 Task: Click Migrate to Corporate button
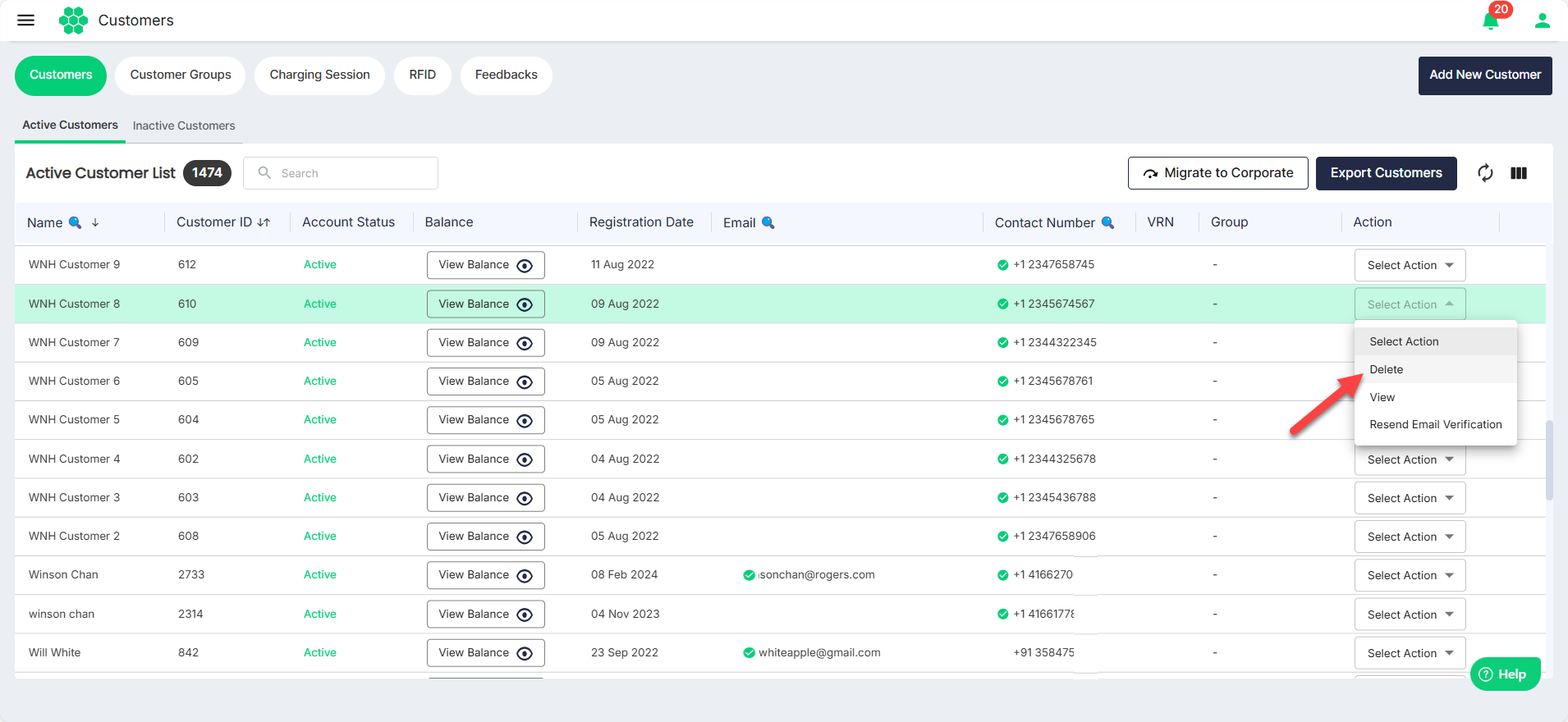(1217, 173)
